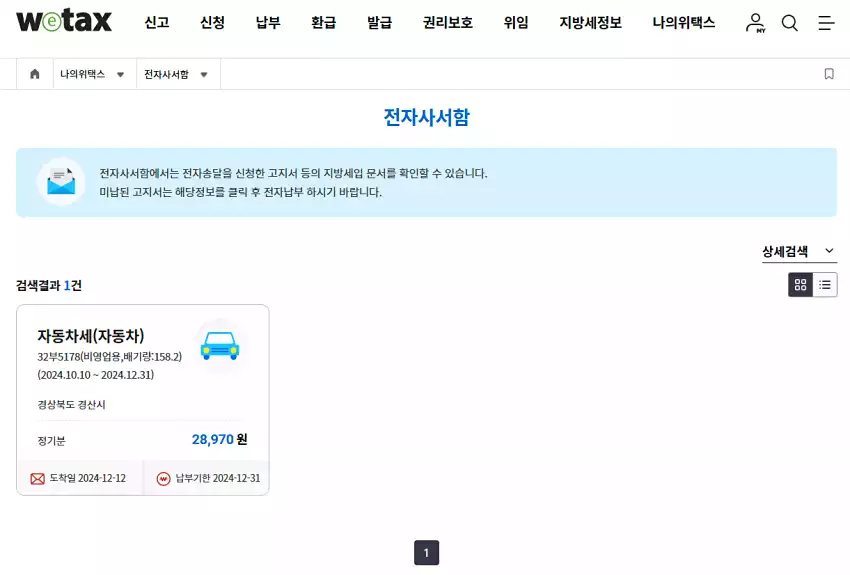Click the red envelope arrival icon
Viewport: 850px width, 575px height.
tap(37, 479)
